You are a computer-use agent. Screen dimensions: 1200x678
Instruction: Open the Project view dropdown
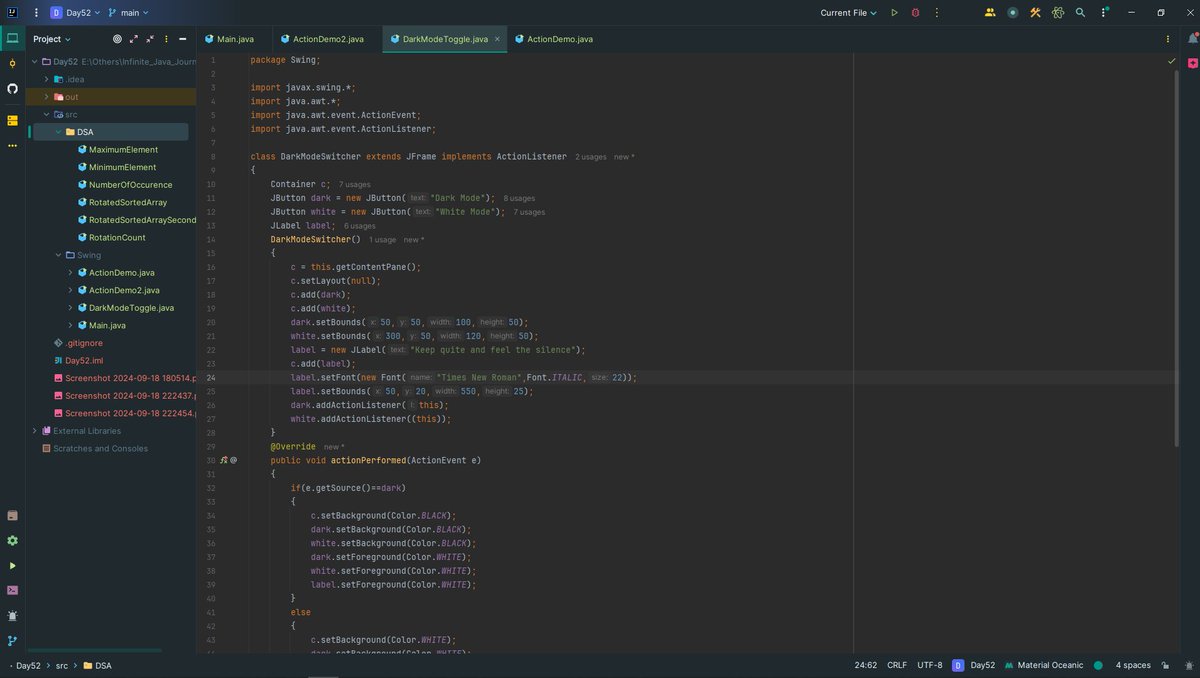[x=52, y=39]
